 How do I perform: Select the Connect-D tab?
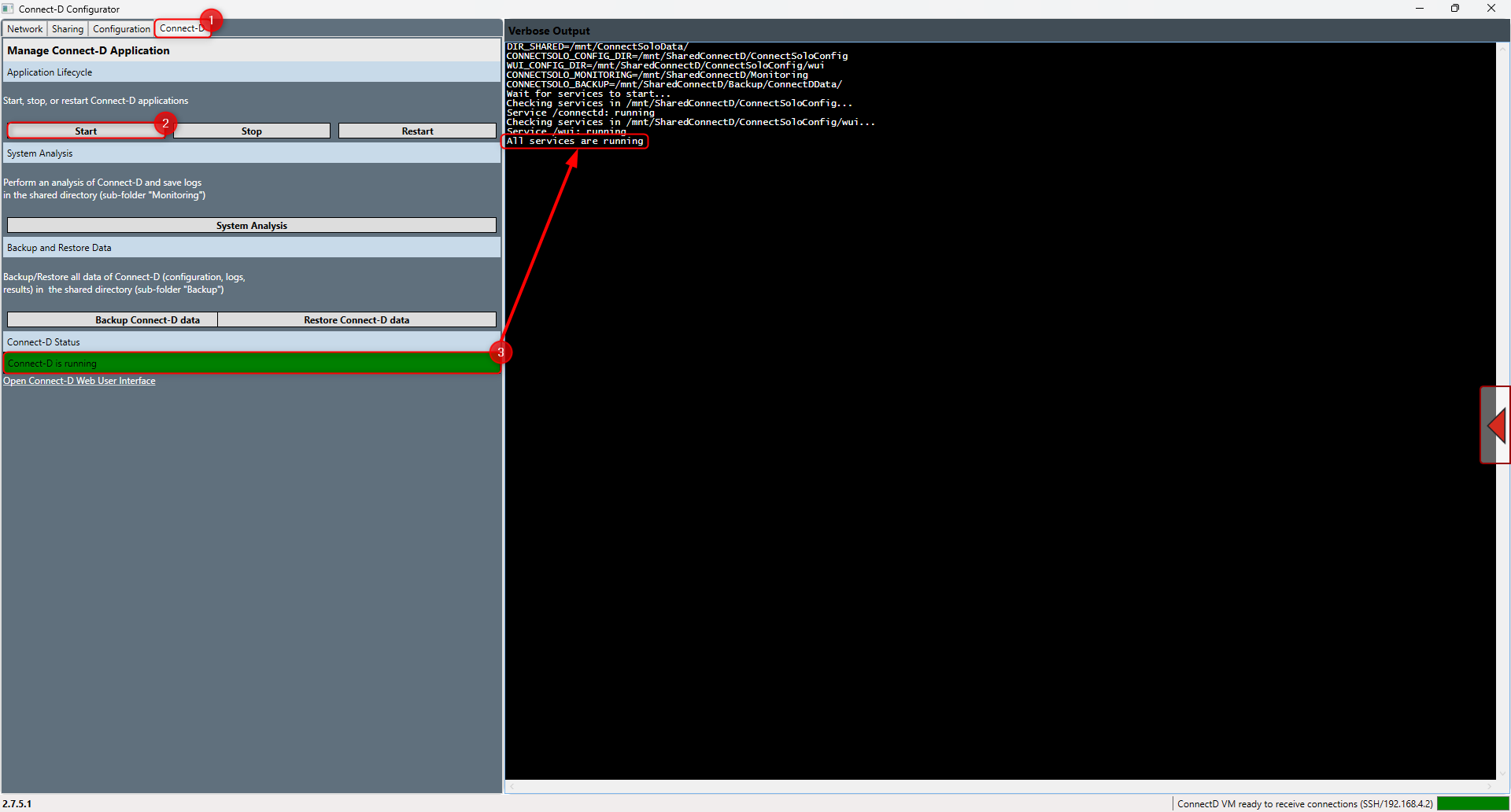tap(182, 28)
